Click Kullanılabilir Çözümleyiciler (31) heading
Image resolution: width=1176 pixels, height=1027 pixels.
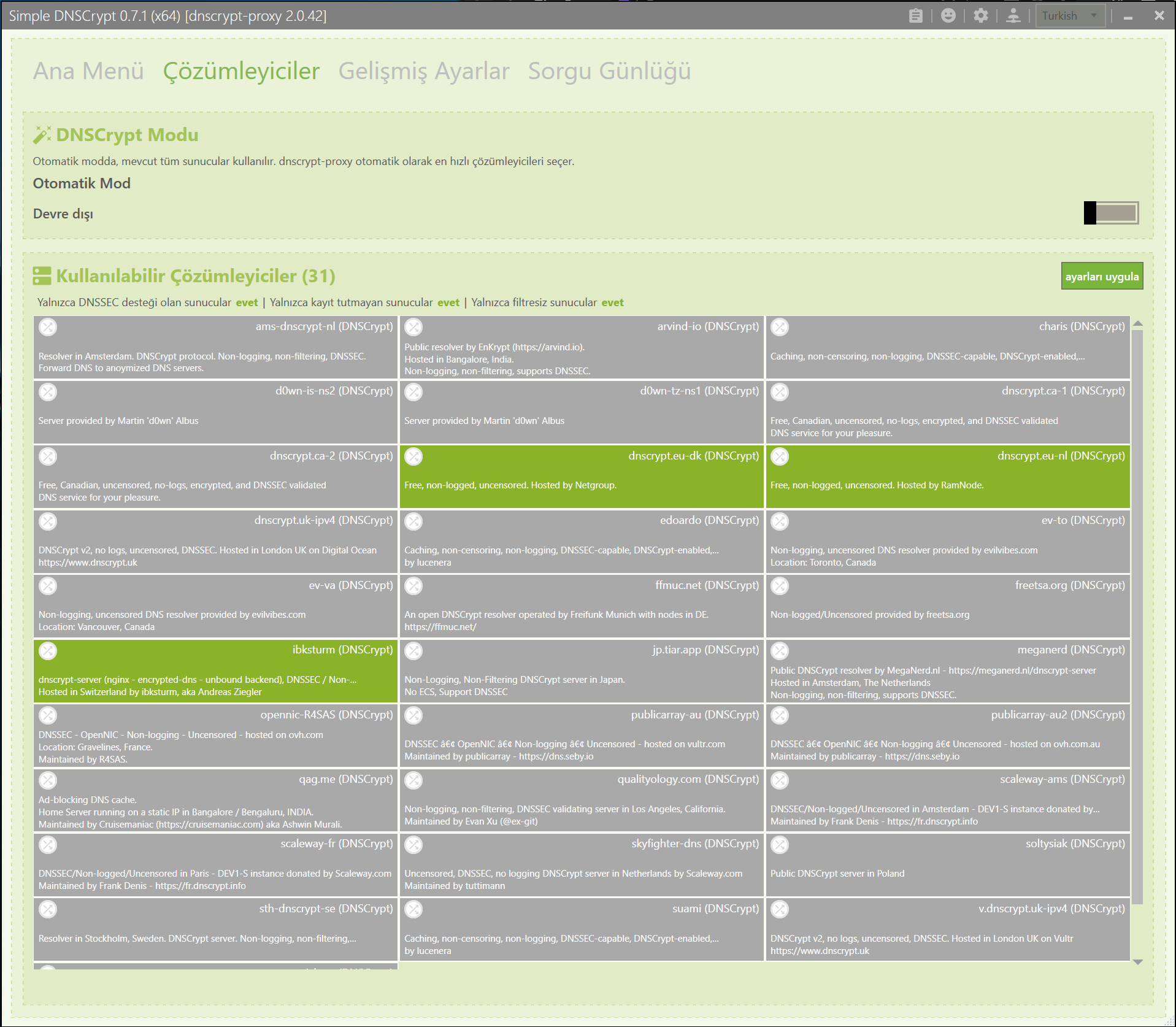pos(196,276)
